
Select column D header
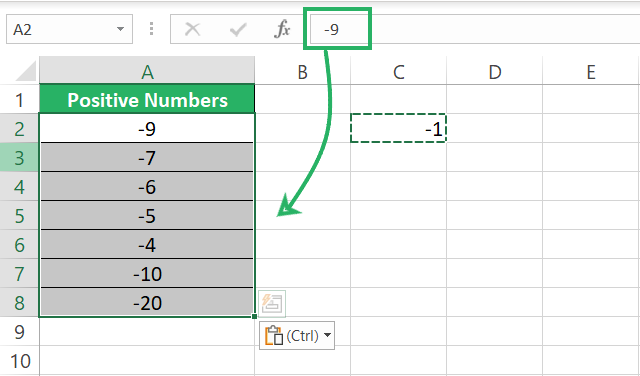pos(494,70)
